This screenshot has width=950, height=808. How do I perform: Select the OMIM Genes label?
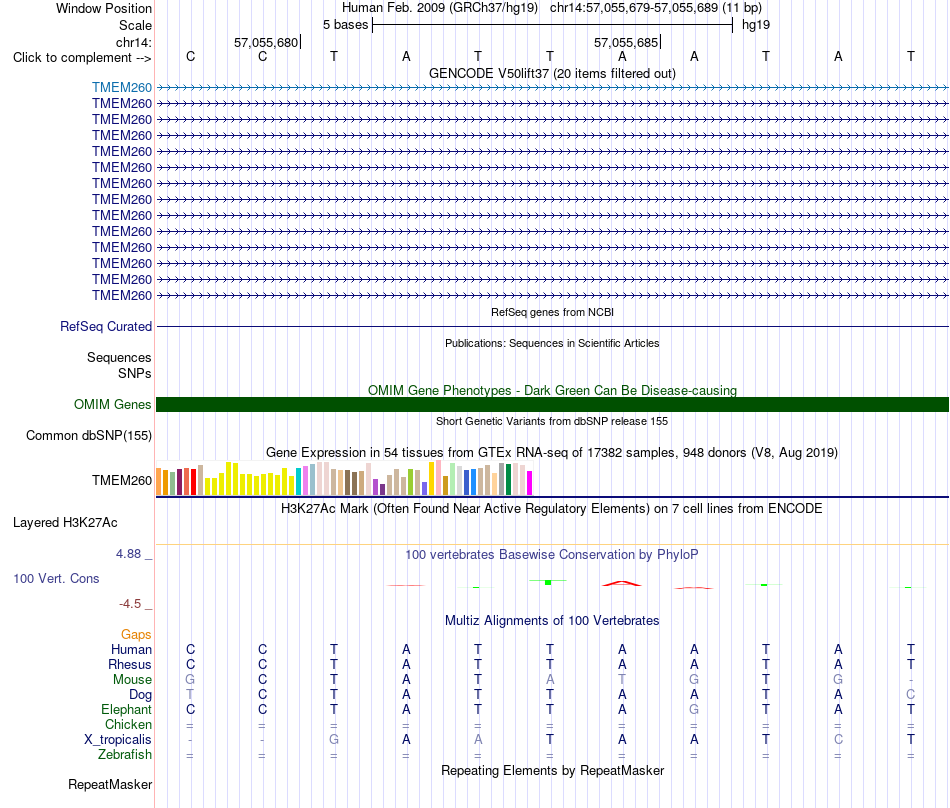pyautogui.click(x=112, y=405)
